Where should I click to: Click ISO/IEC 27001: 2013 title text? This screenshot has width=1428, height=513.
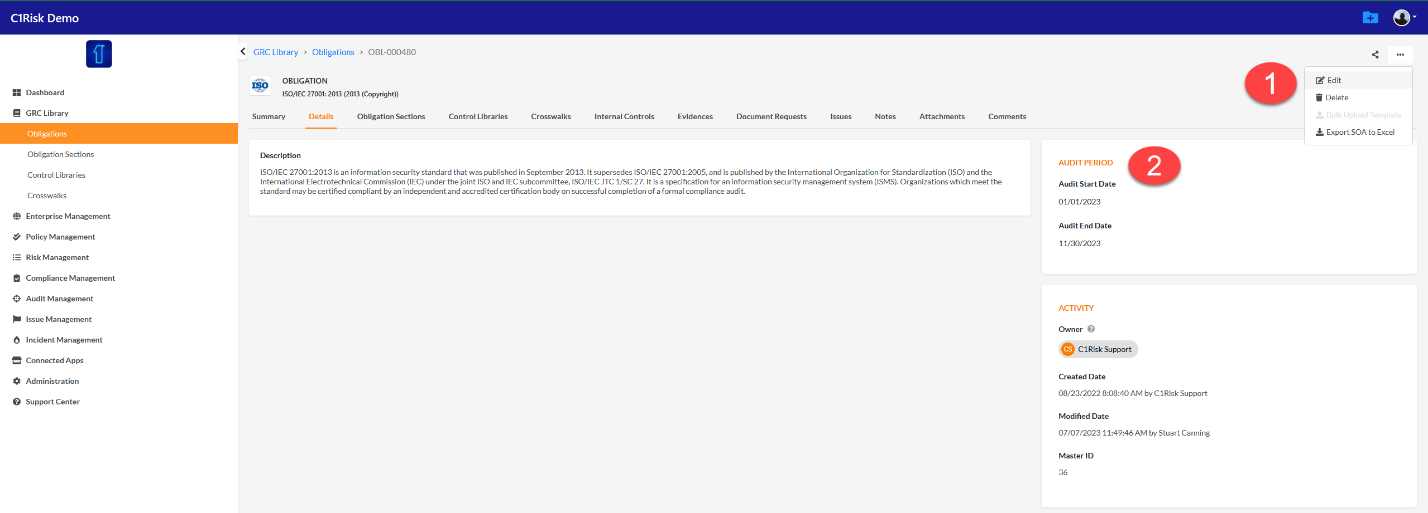point(340,94)
